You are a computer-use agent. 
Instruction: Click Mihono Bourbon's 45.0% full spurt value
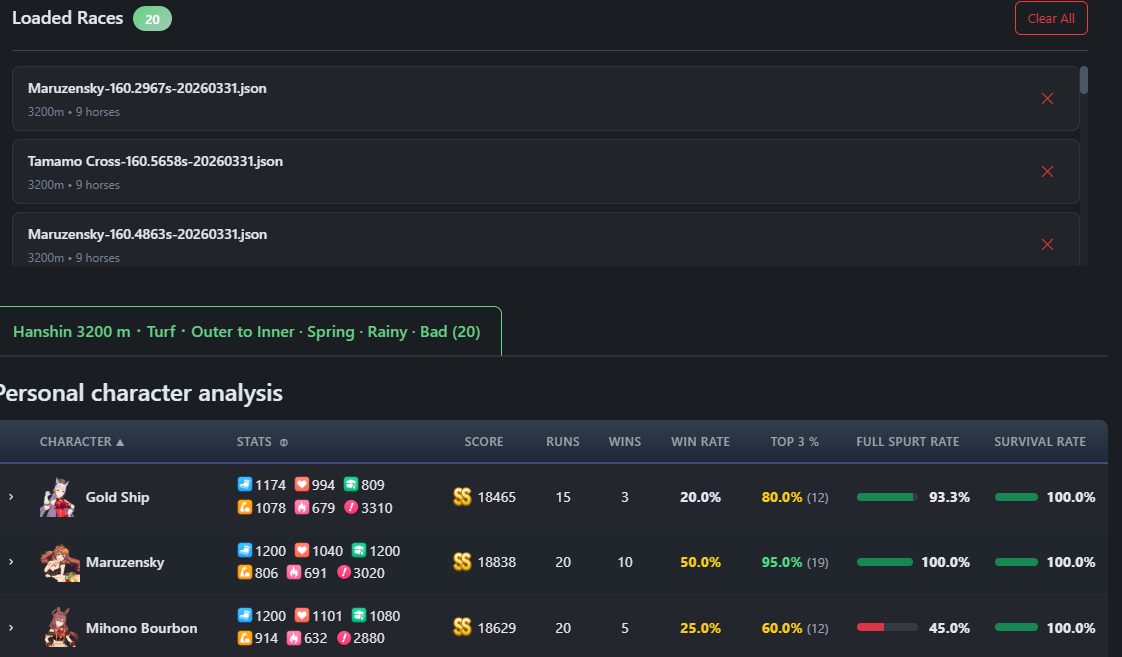pyautogui.click(x=949, y=628)
